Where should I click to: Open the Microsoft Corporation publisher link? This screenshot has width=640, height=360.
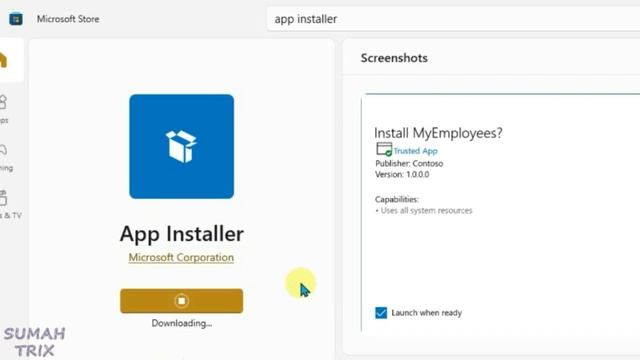[x=181, y=258]
